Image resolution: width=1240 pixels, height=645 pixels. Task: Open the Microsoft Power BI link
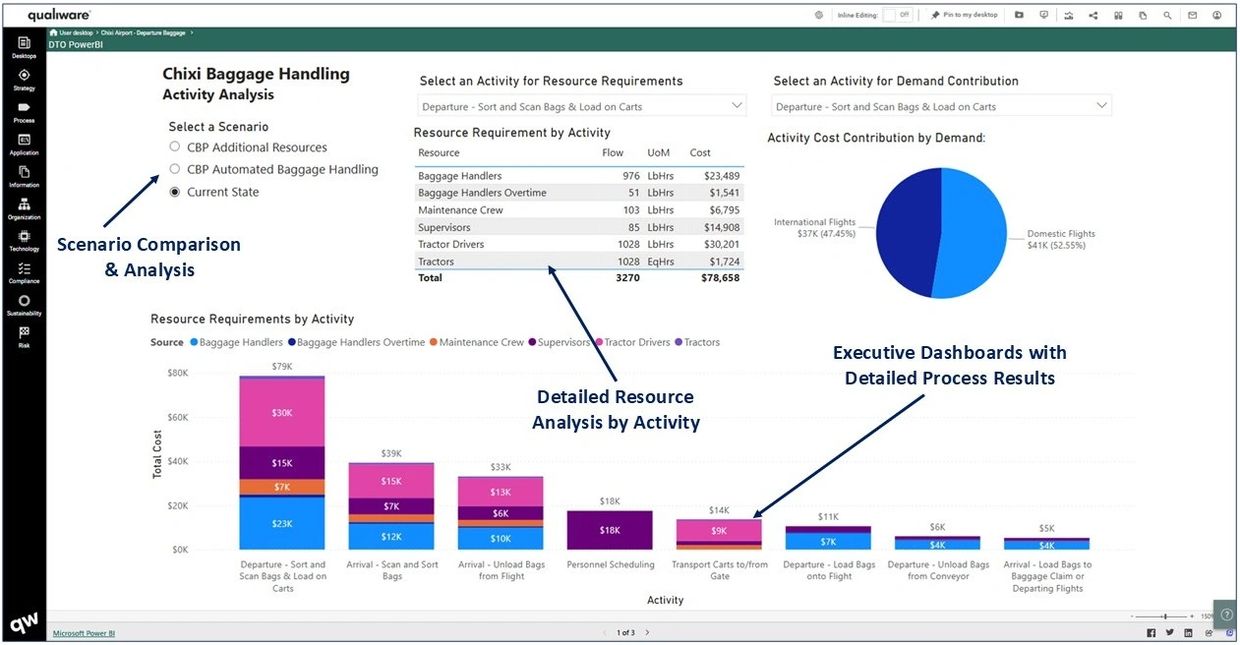pos(84,633)
